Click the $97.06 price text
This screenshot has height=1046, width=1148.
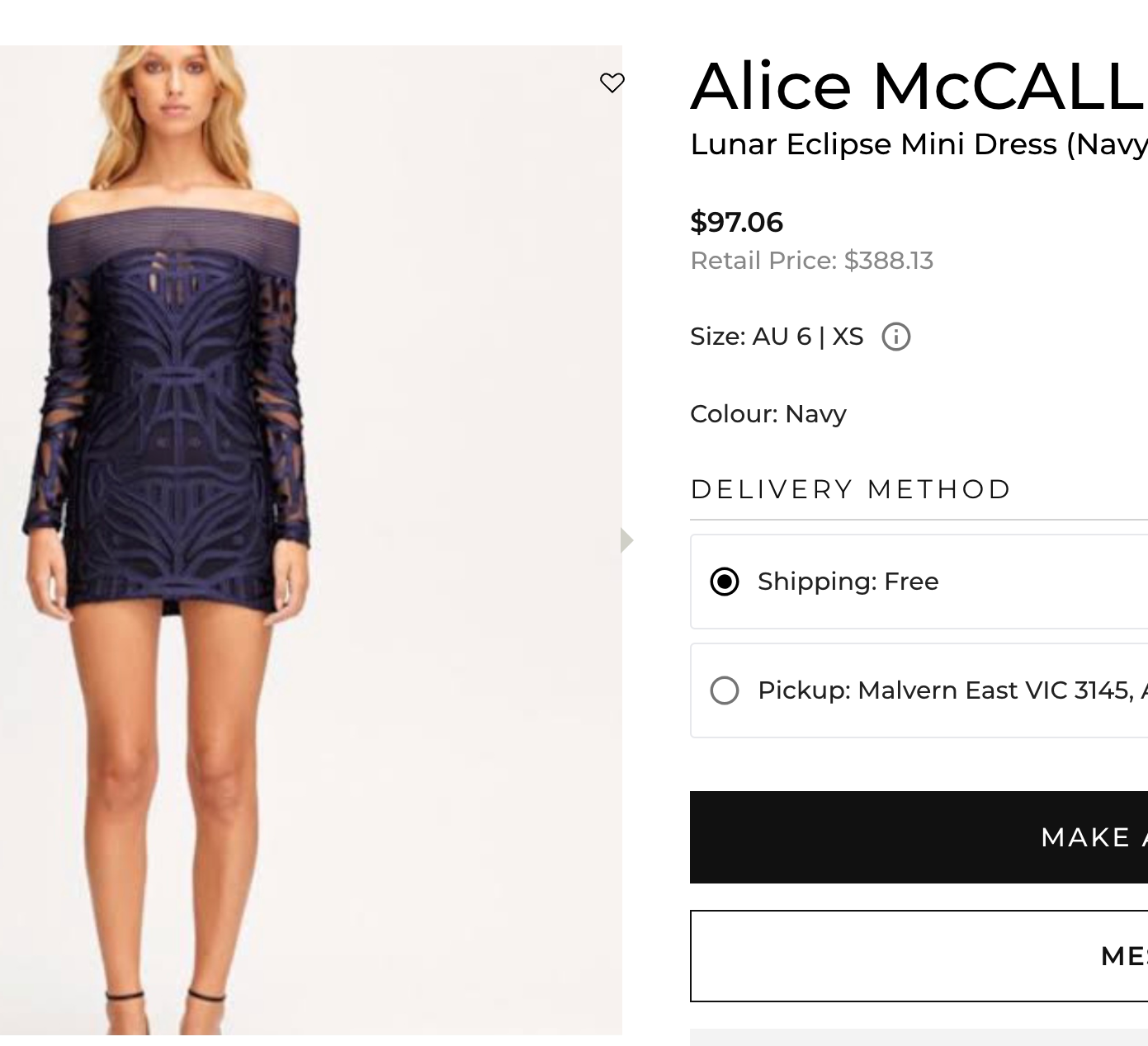point(737,221)
